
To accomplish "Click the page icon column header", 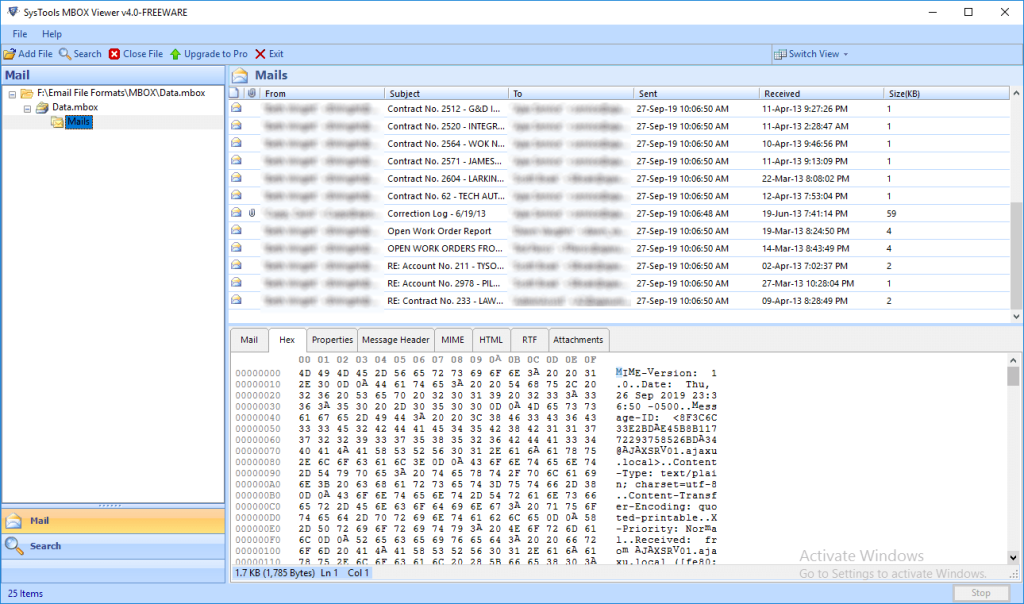I will click(x=234, y=93).
